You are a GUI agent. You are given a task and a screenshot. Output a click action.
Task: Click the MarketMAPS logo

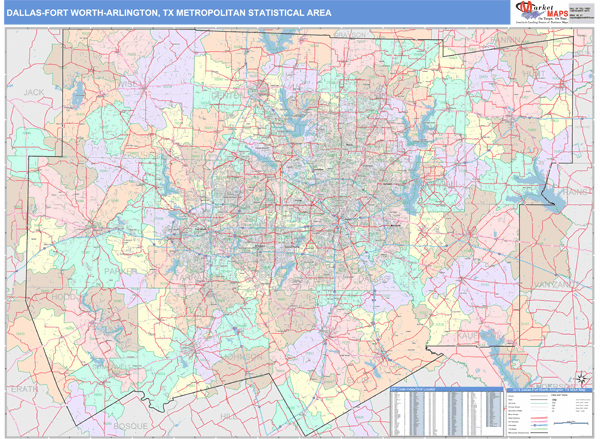541,13
